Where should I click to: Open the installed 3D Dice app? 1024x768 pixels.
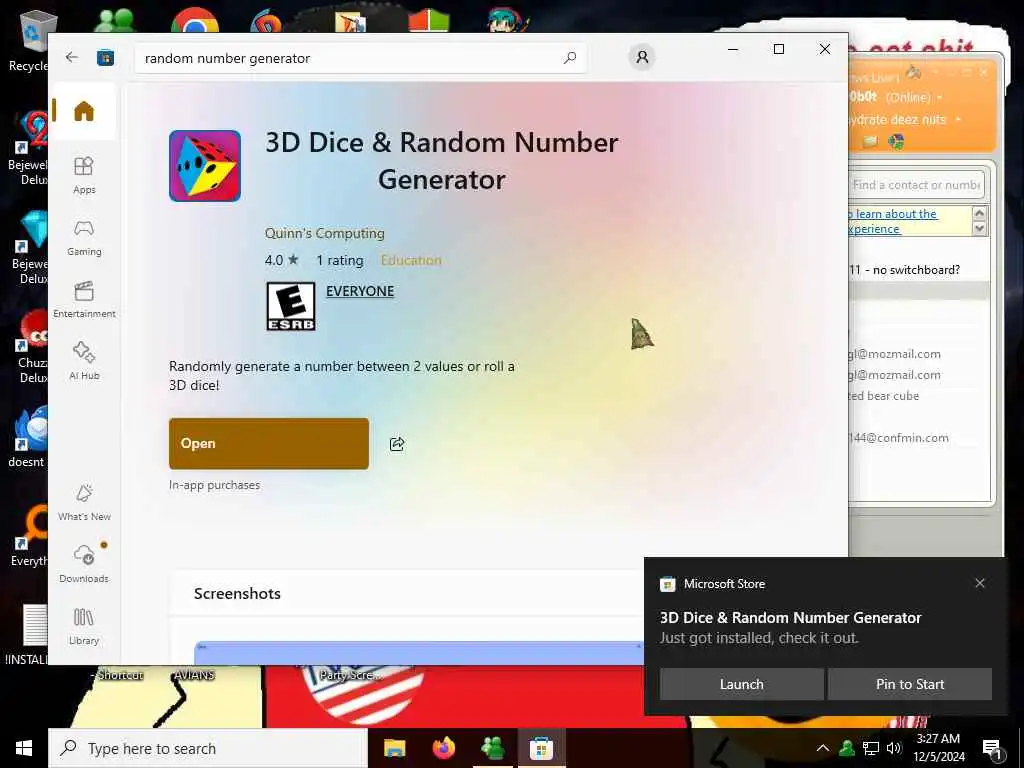click(268, 443)
